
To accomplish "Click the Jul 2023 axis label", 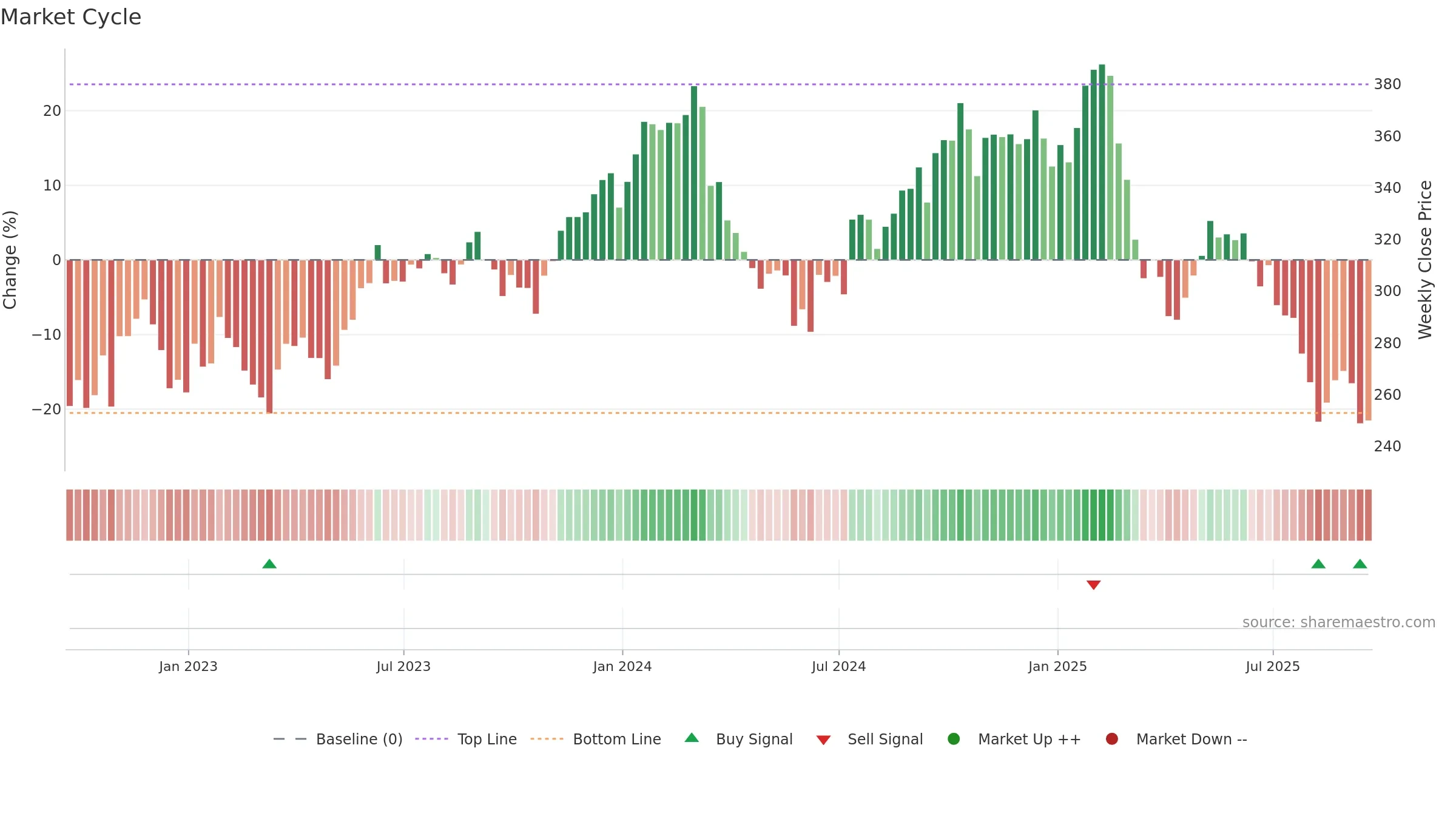I will click(x=403, y=666).
